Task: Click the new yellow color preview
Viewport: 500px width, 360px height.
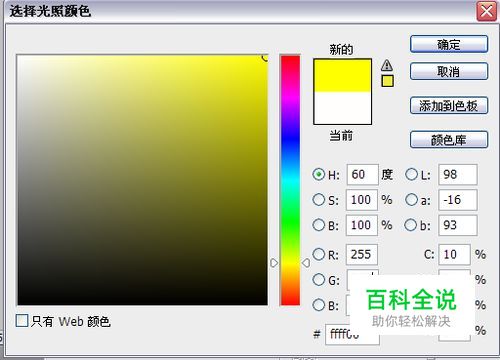Action: [x=342, y=76]
